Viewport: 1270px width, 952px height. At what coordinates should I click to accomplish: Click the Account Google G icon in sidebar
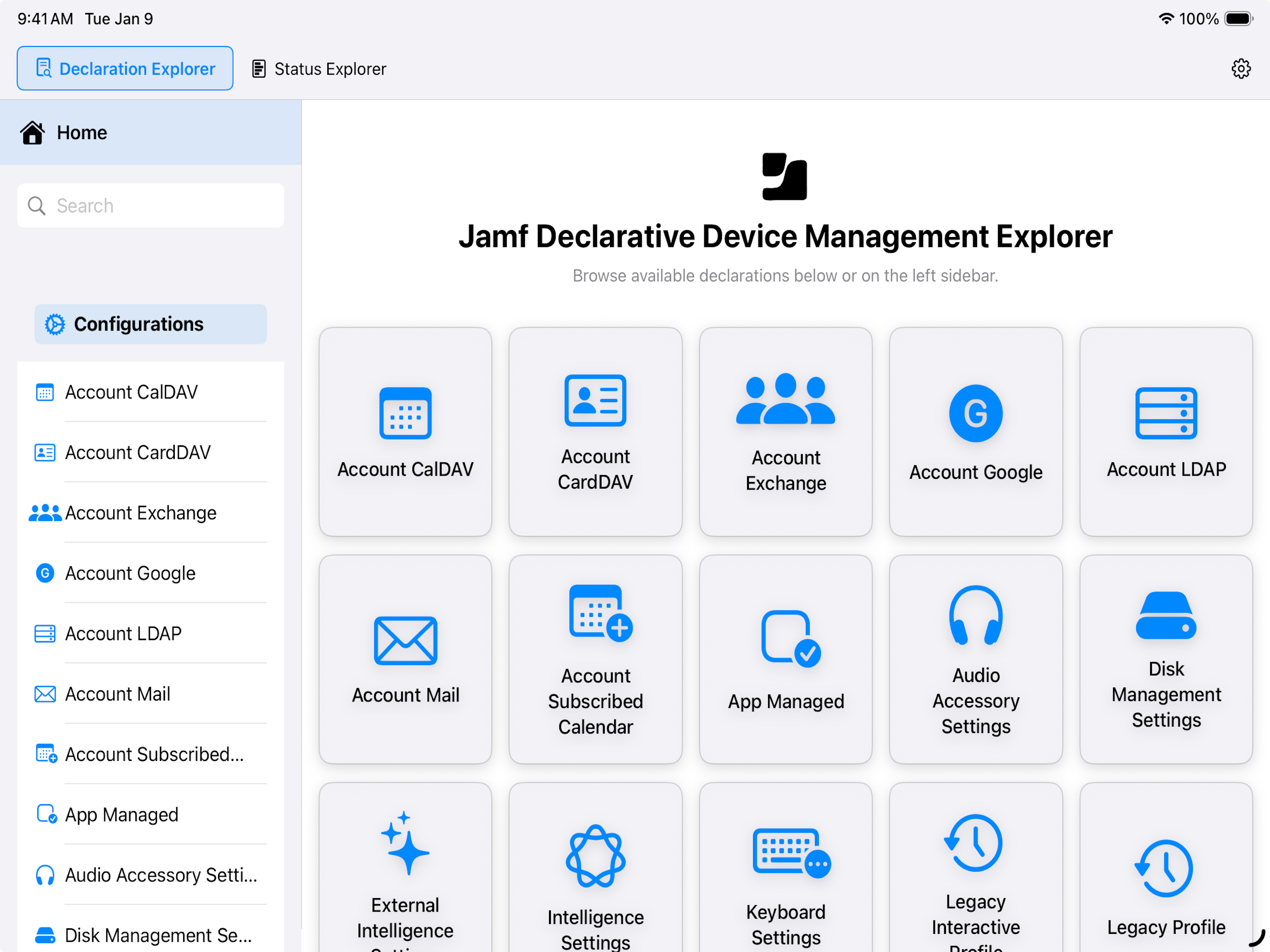coord(45,573)
